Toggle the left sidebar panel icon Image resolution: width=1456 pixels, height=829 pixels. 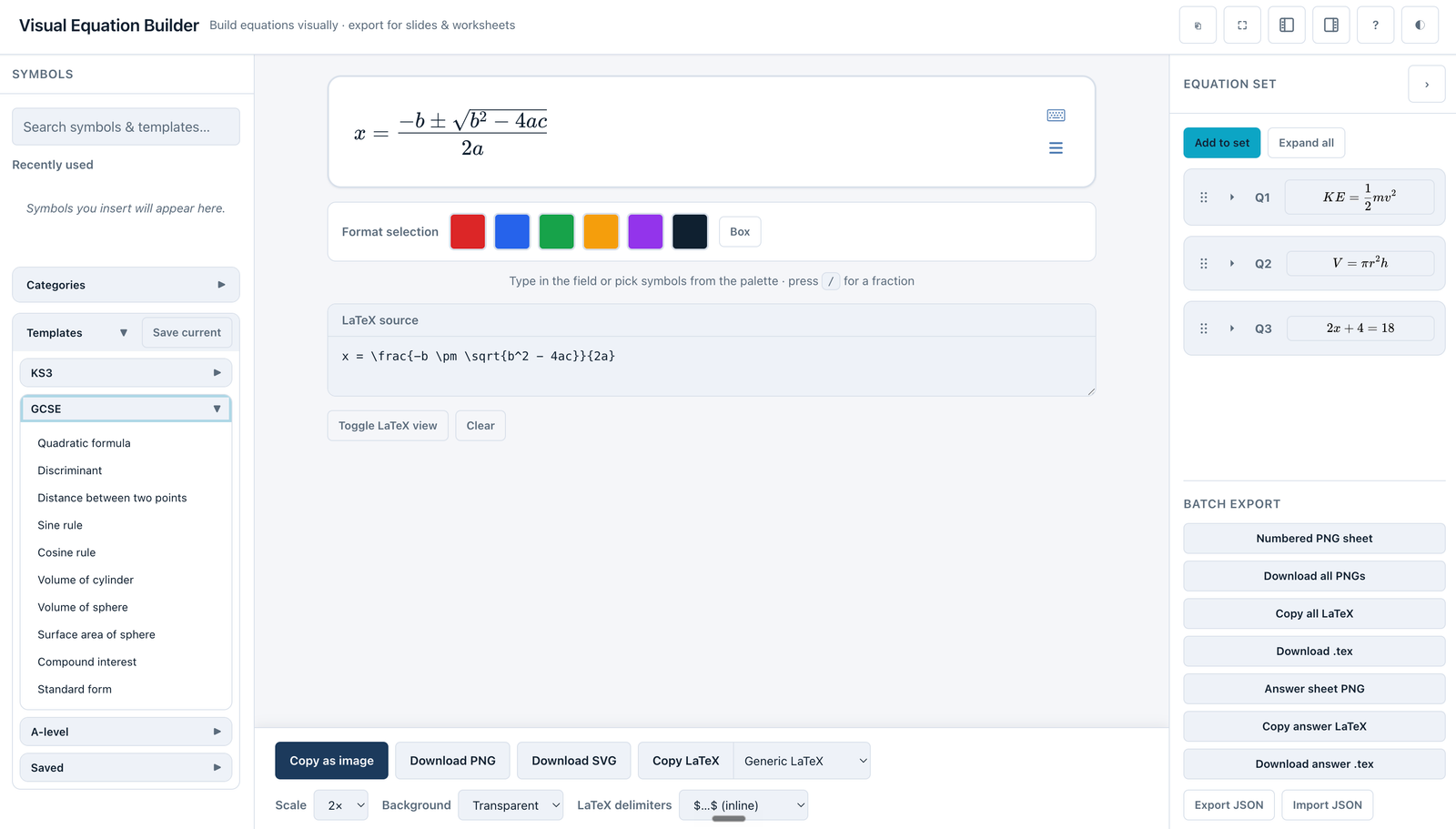click(x=1287, y=25)
